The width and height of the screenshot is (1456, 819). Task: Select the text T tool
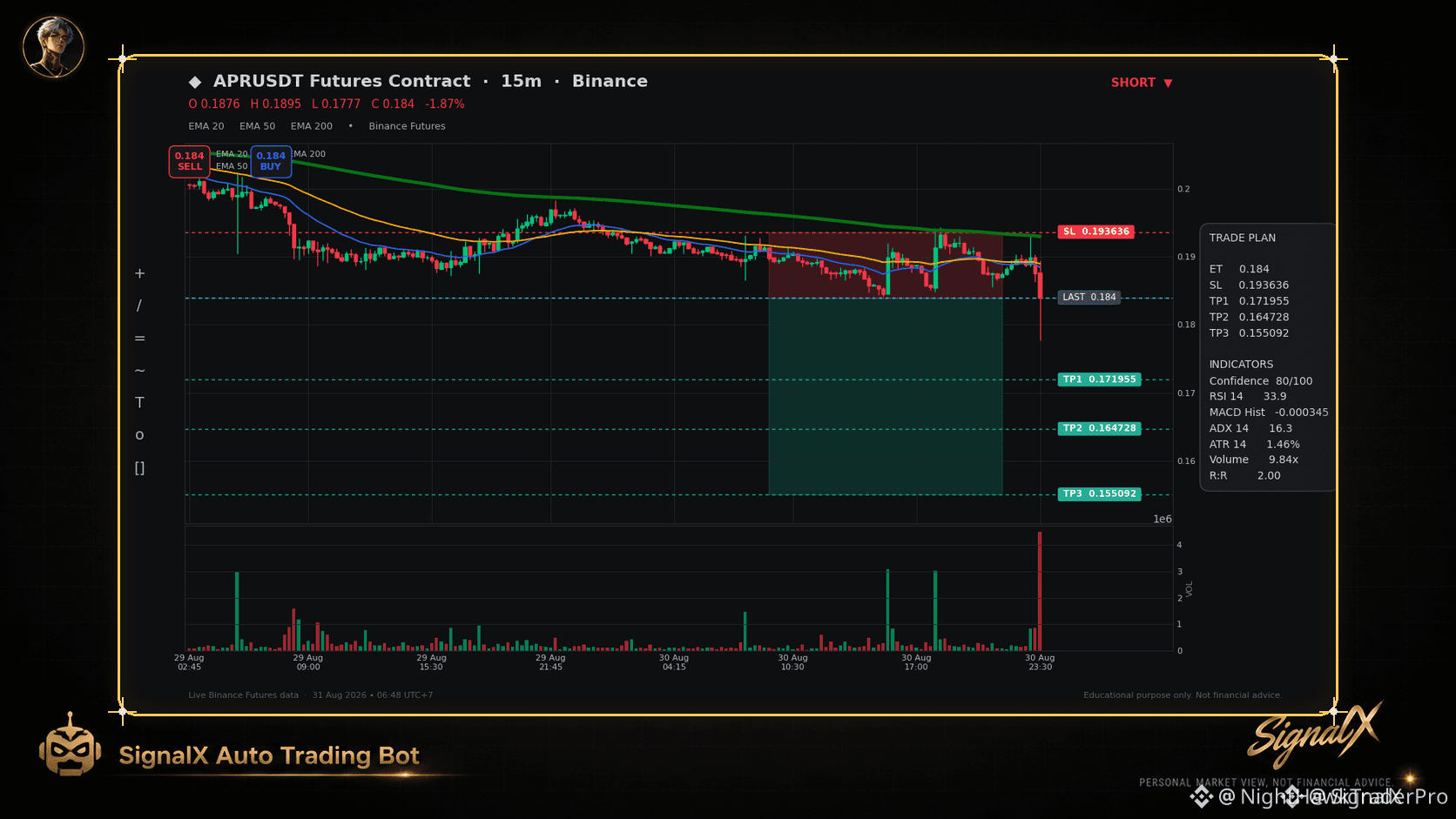click(139, 403)
